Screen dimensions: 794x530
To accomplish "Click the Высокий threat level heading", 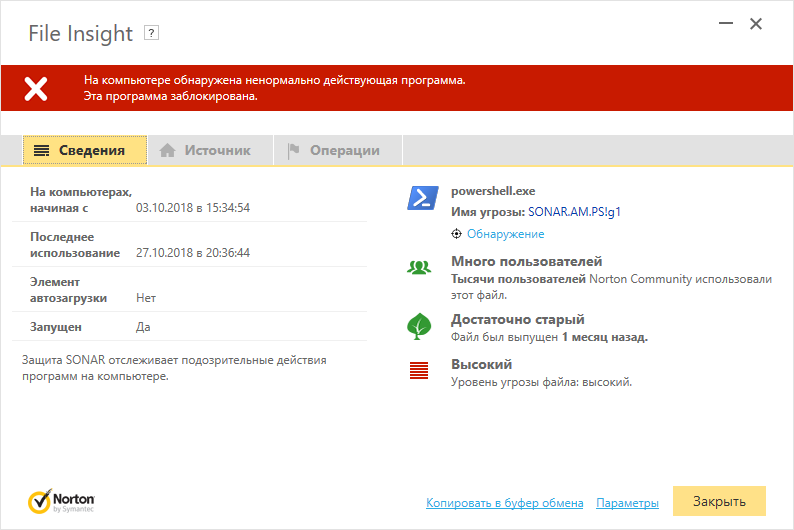I will tap(482, 364).
